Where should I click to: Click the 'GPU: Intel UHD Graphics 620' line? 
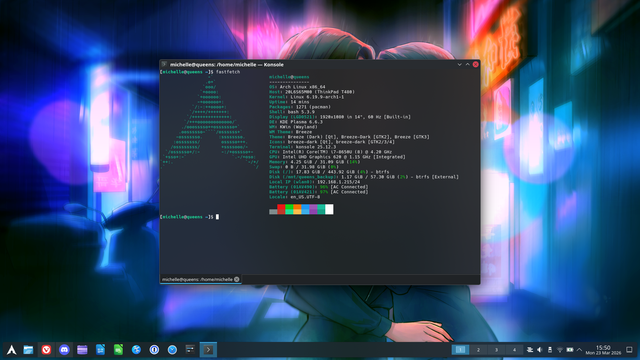(x=337, y=157)
